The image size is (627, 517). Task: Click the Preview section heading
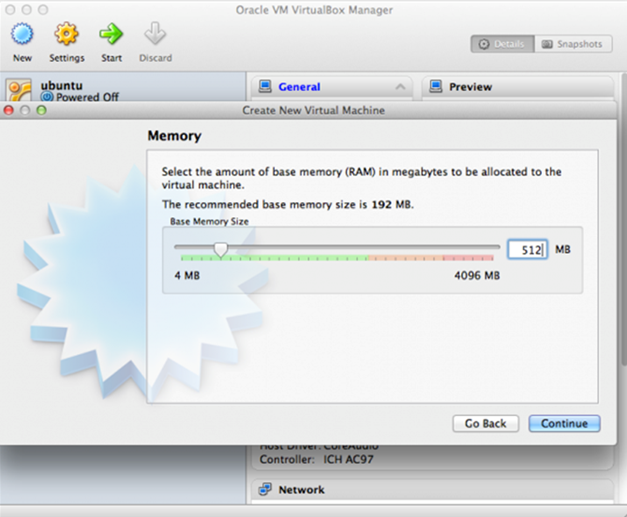pos(470,87)
